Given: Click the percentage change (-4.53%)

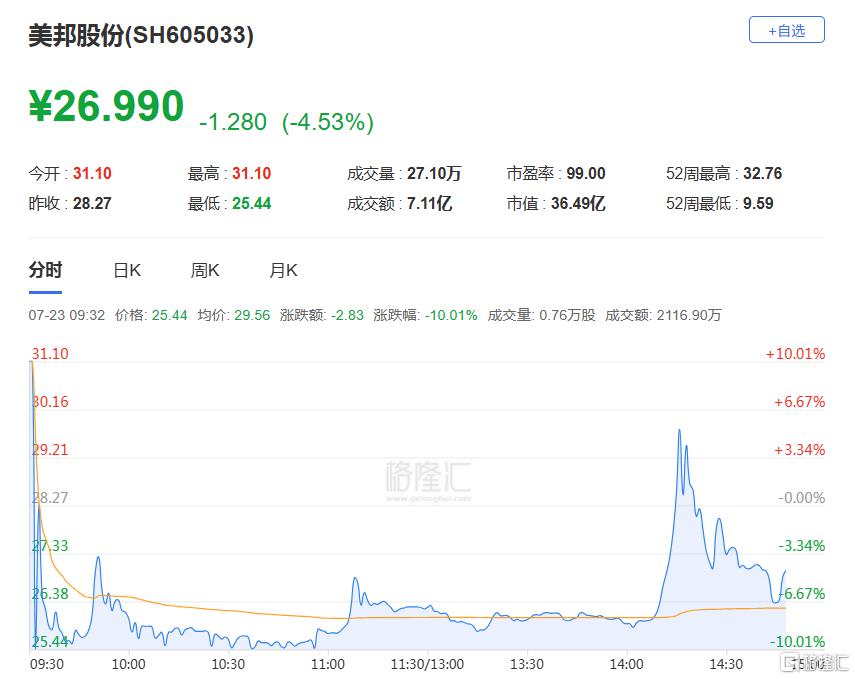Looking at the screenshot, I should [328, 122].
